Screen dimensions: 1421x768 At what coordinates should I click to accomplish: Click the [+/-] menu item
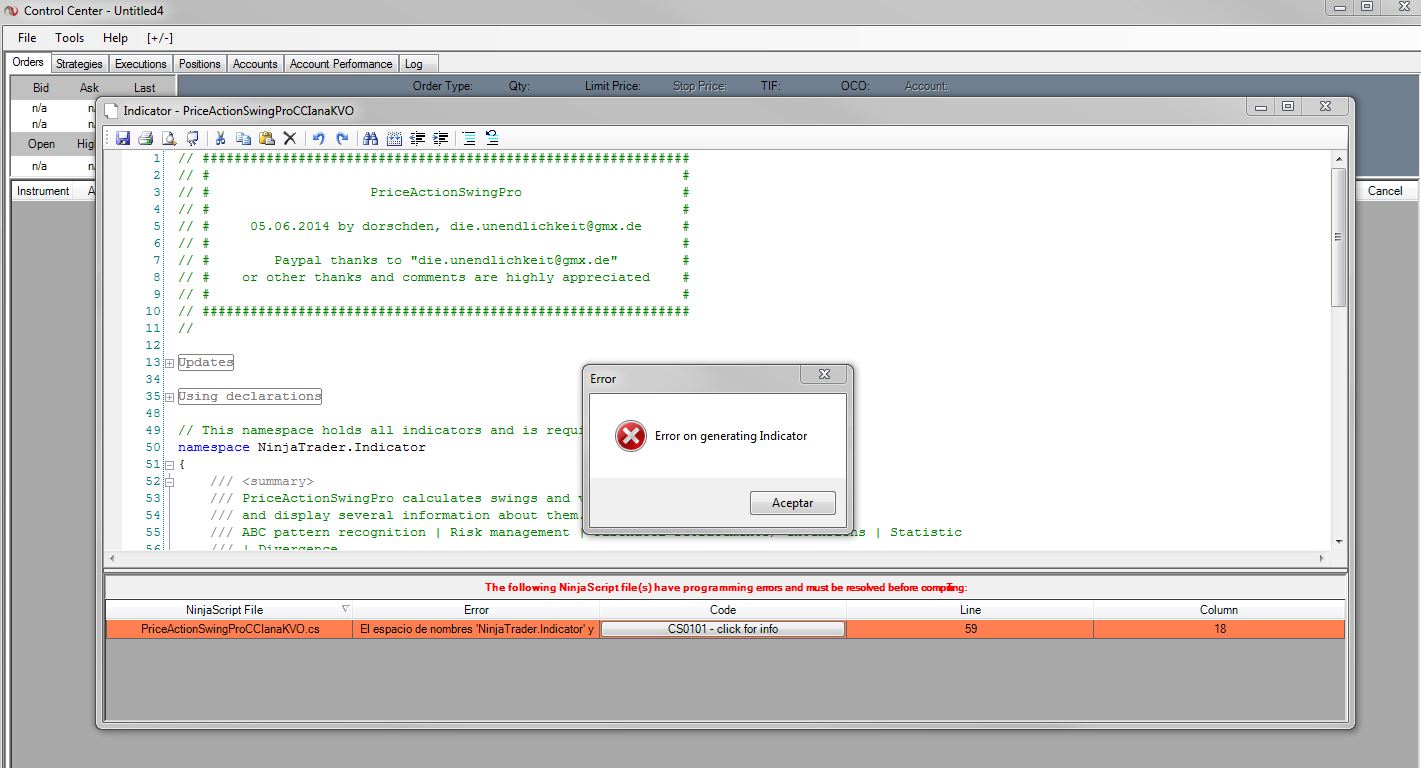tap(160, 38)
